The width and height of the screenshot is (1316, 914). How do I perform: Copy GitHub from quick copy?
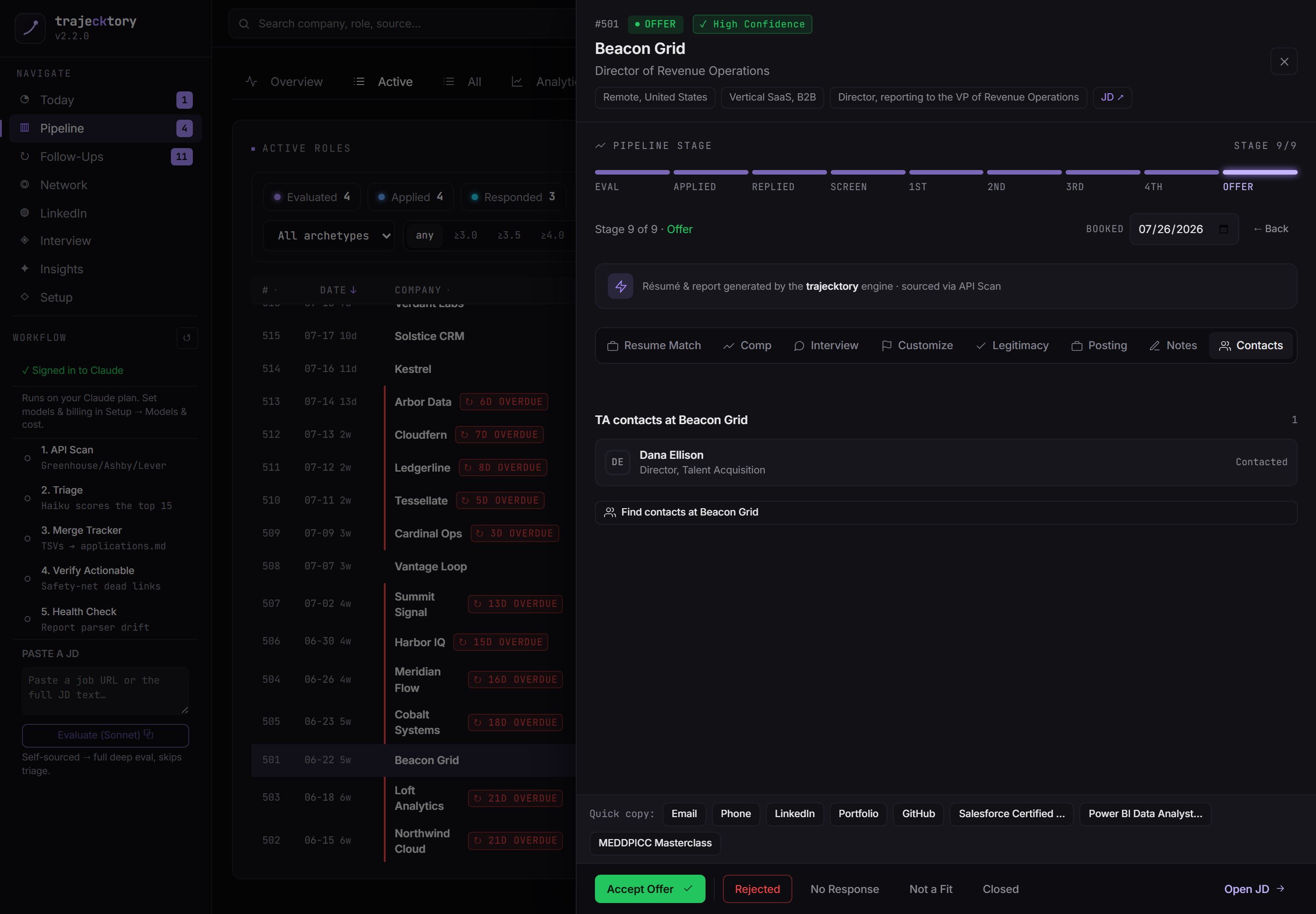coord(918,814)
